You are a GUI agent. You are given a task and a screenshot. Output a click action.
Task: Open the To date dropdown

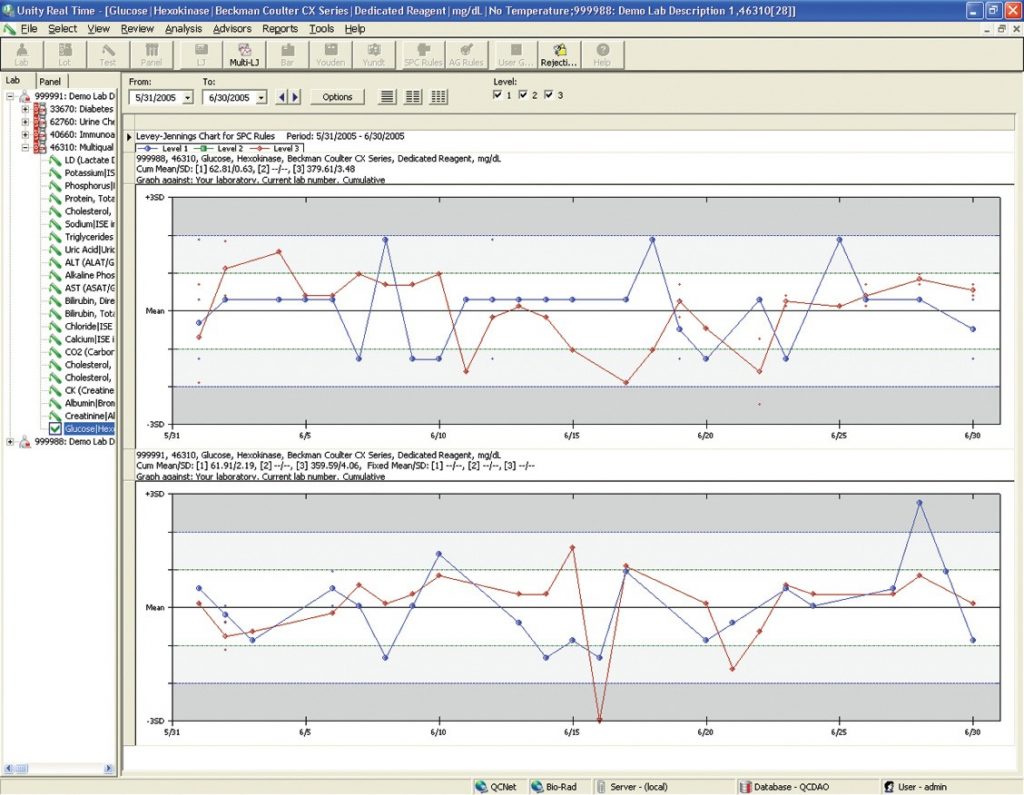point(261,97)
